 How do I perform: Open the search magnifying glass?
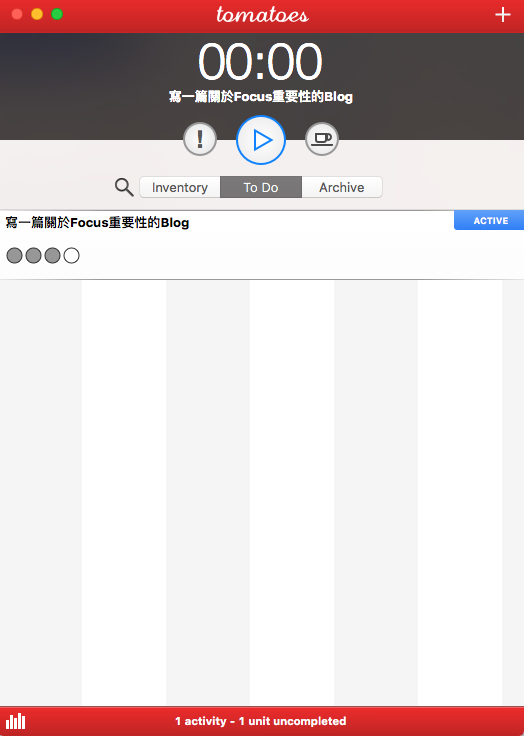(124, 187)
